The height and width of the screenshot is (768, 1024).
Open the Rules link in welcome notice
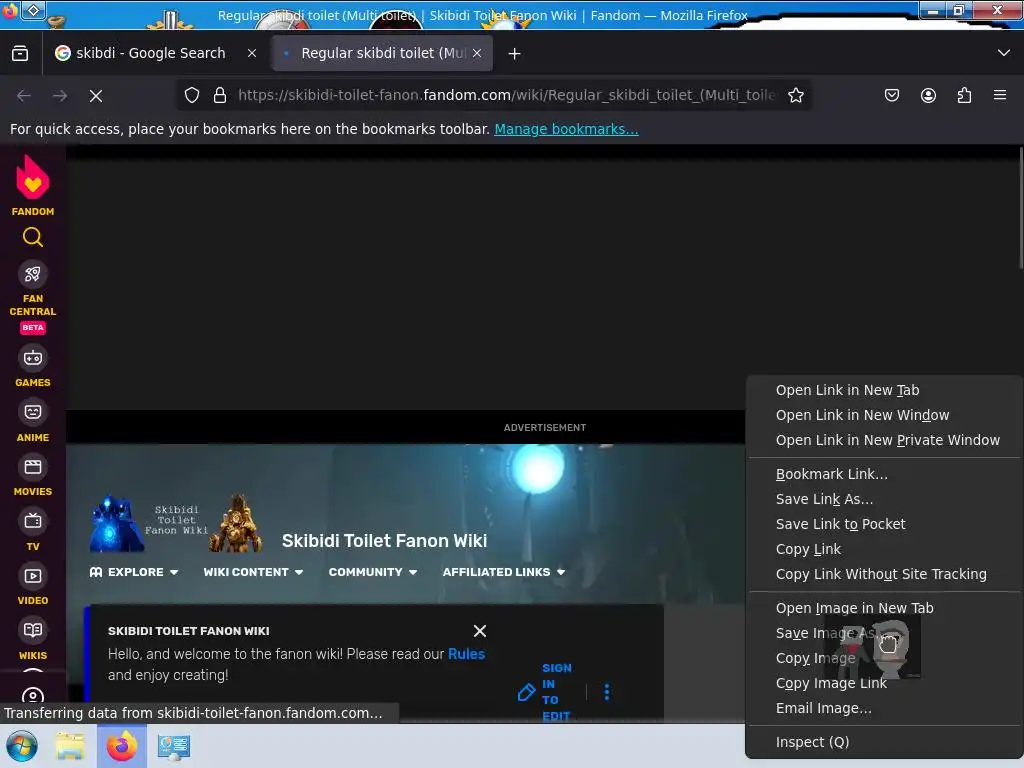pos(466,654)
